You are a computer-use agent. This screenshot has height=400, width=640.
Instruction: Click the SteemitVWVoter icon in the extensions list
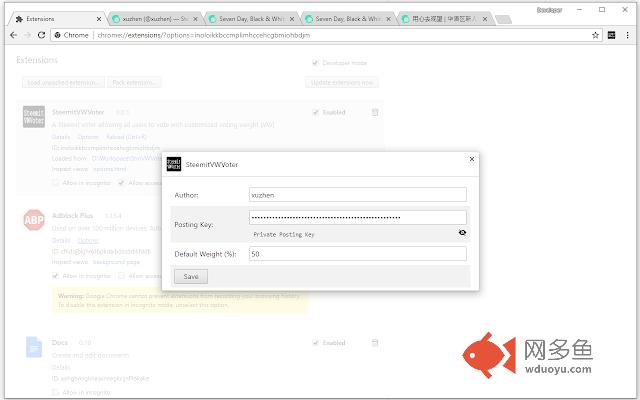coord(34,116)
